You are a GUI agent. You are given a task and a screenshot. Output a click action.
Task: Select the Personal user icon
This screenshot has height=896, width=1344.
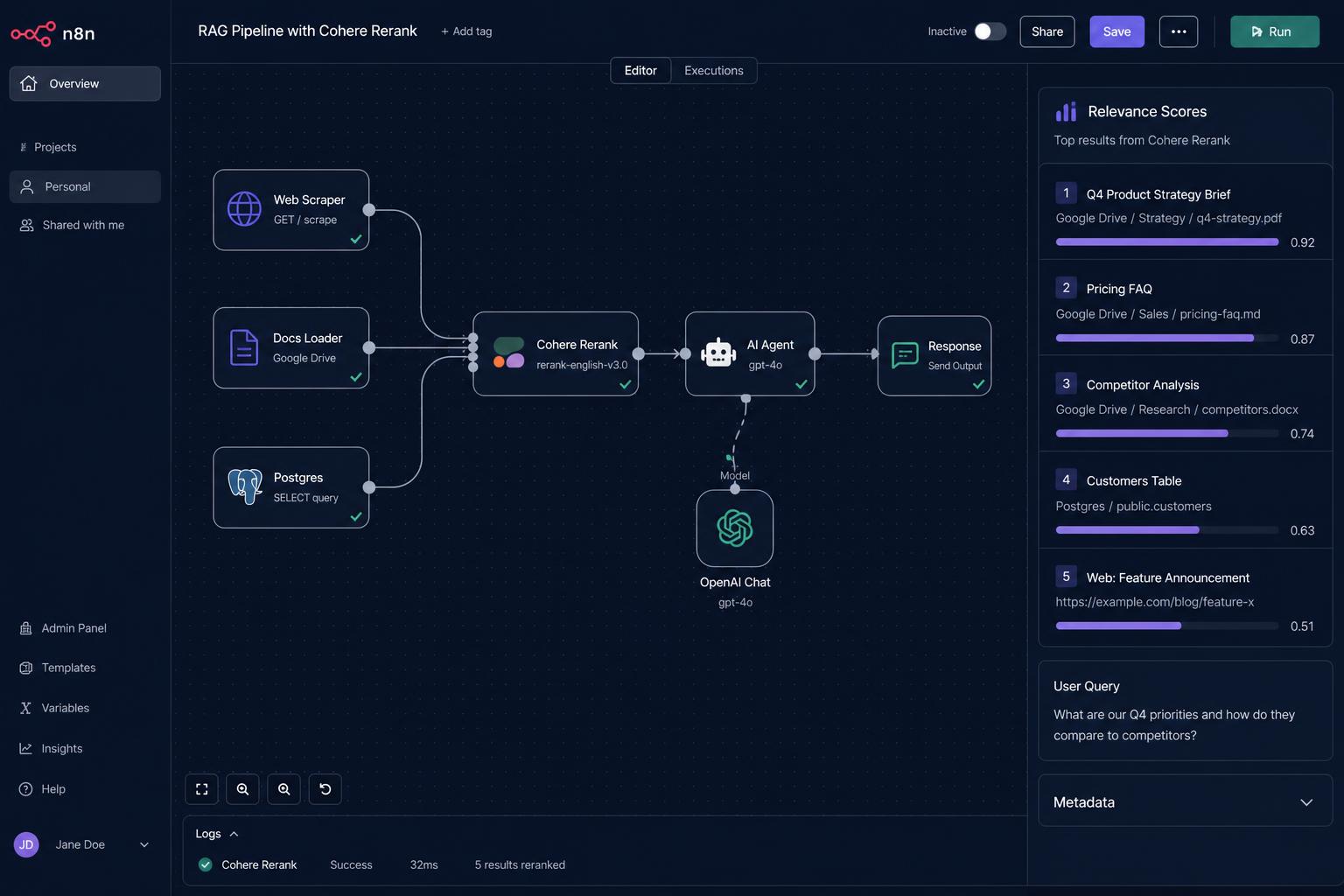[x=27, y=186]
